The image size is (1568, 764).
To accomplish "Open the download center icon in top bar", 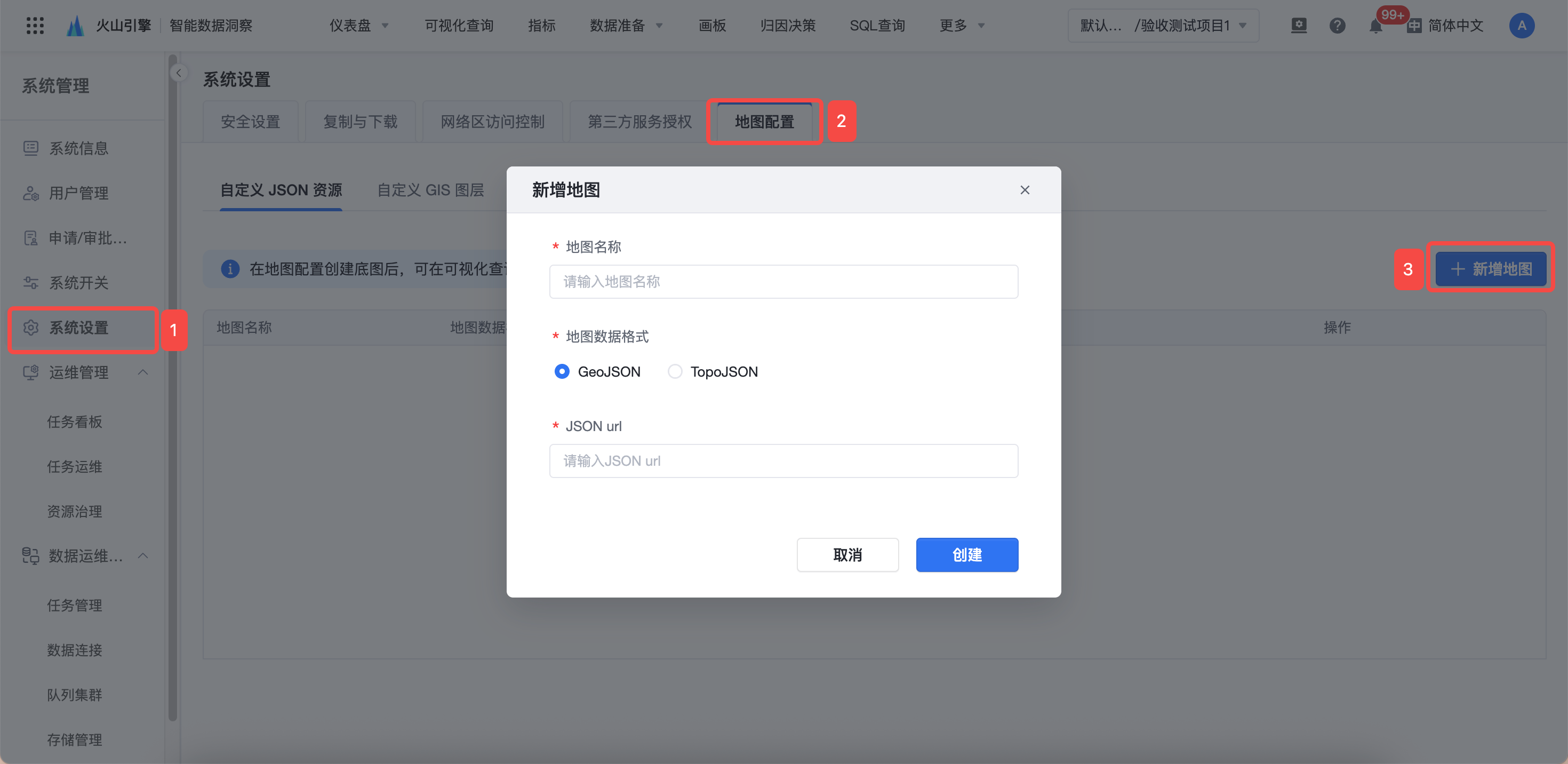I will point(1299,26).
